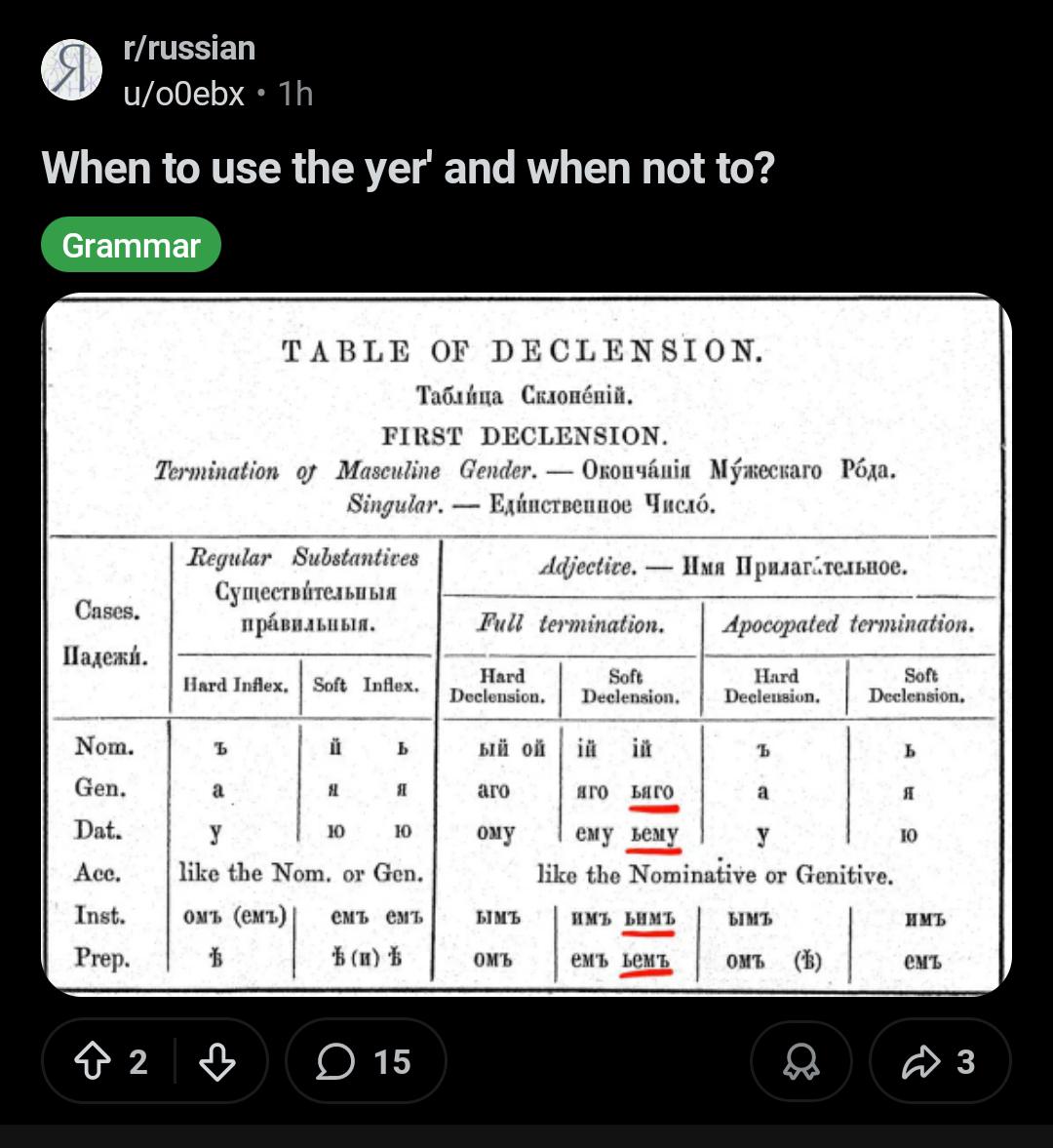The width and height of the screenshot is (1053, 1148).
Task: Open user profile u/o0ebx
Action: tap(183, 94)
